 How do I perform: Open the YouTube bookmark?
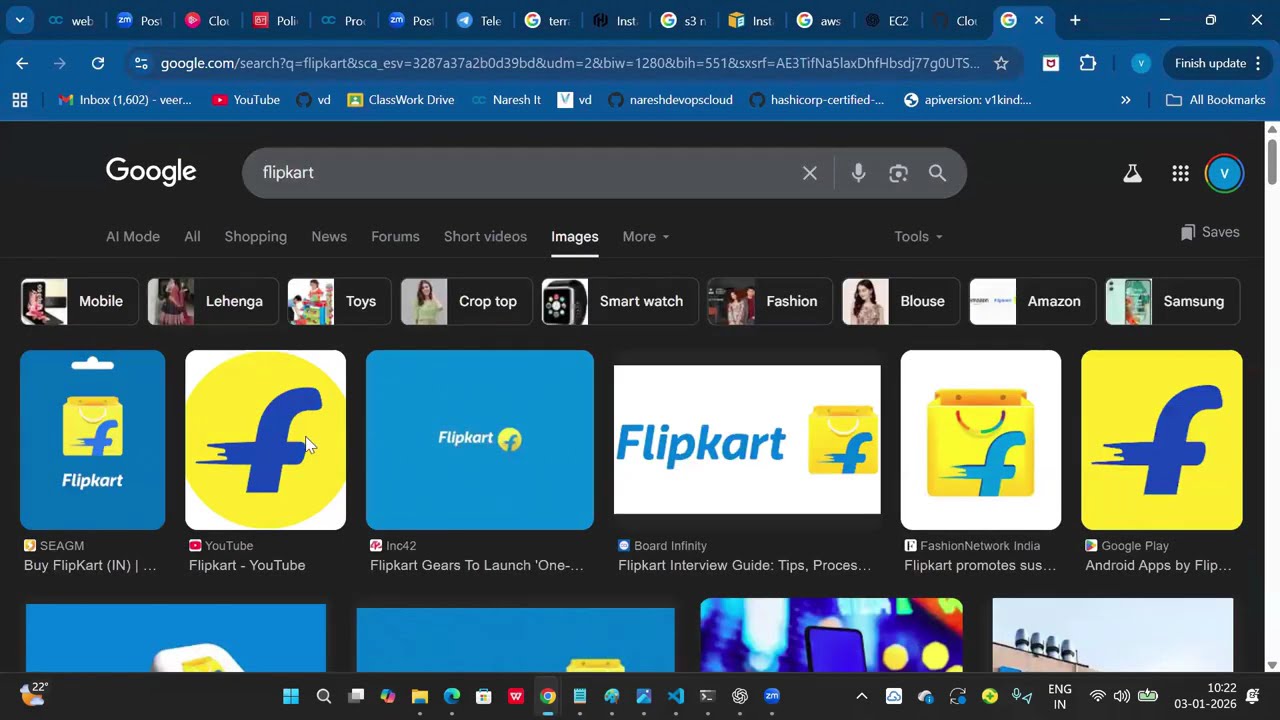pyautogui.click(x=246, y=100)
